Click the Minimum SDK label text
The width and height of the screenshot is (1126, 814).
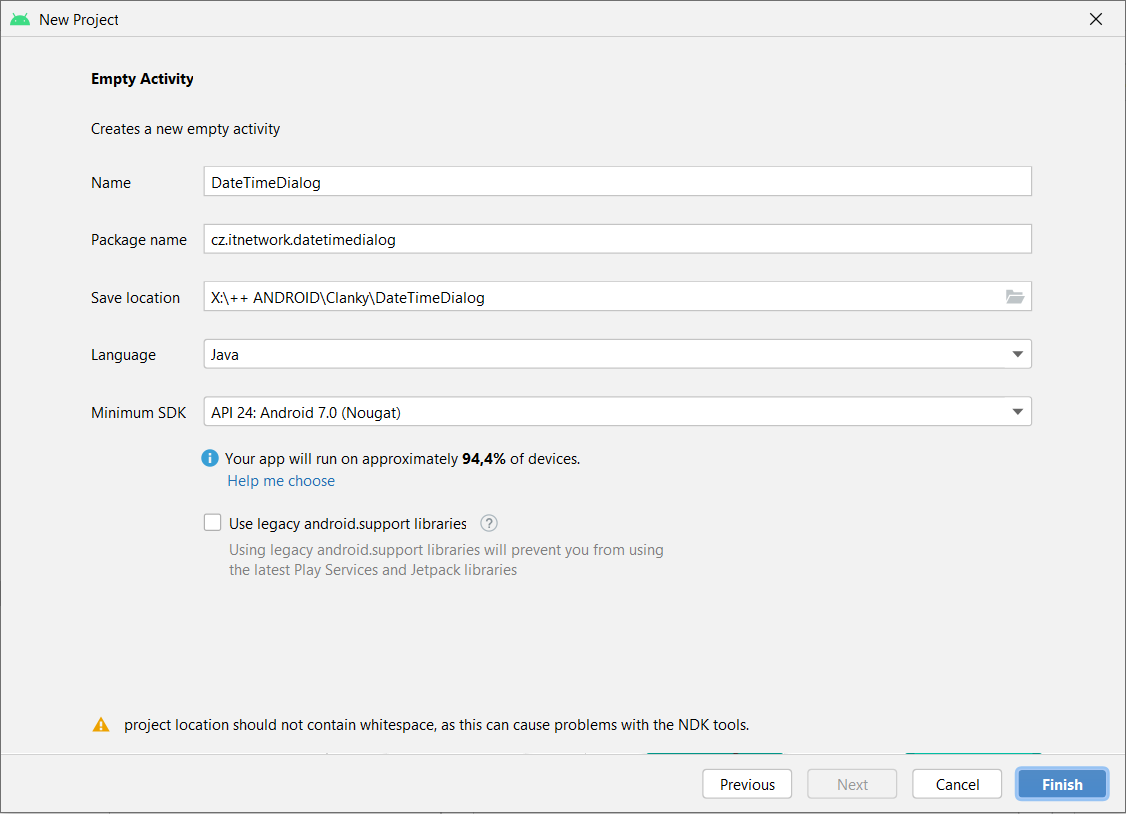coord(138,412)
